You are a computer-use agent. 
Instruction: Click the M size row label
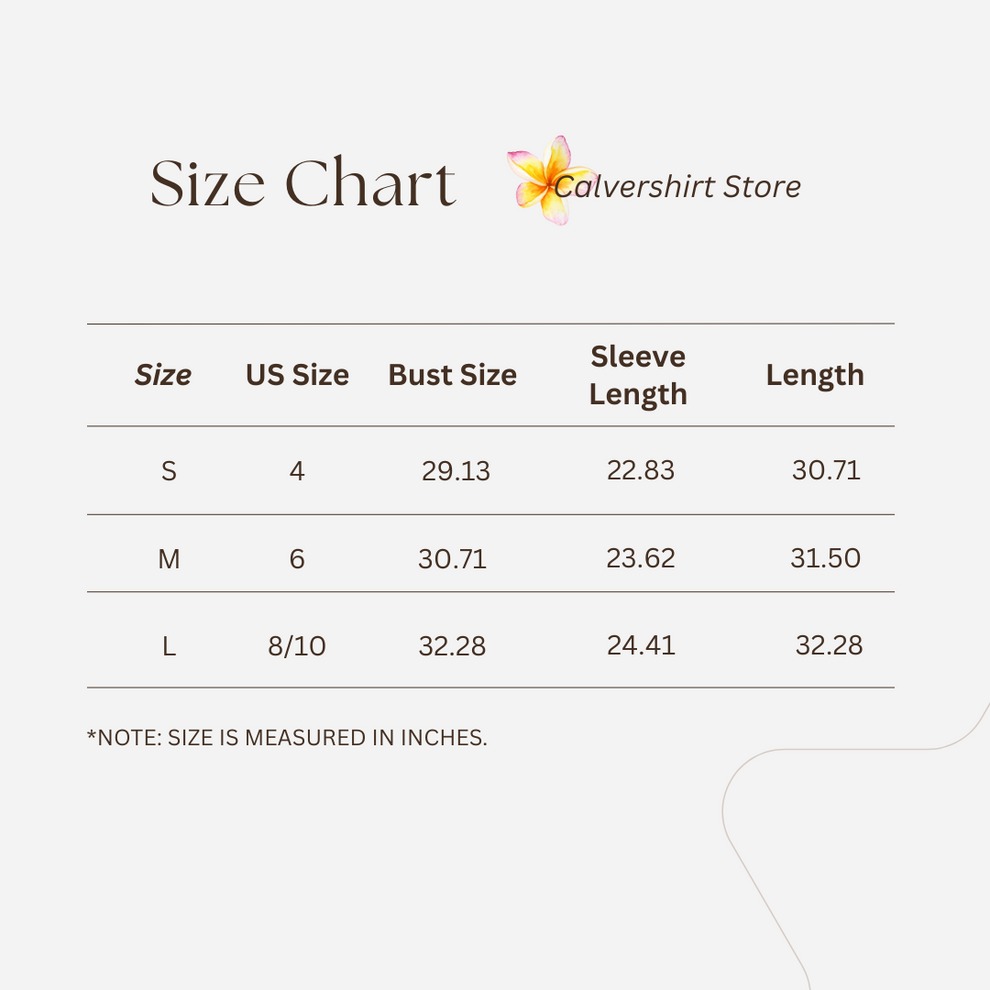[x=169, y=558]
